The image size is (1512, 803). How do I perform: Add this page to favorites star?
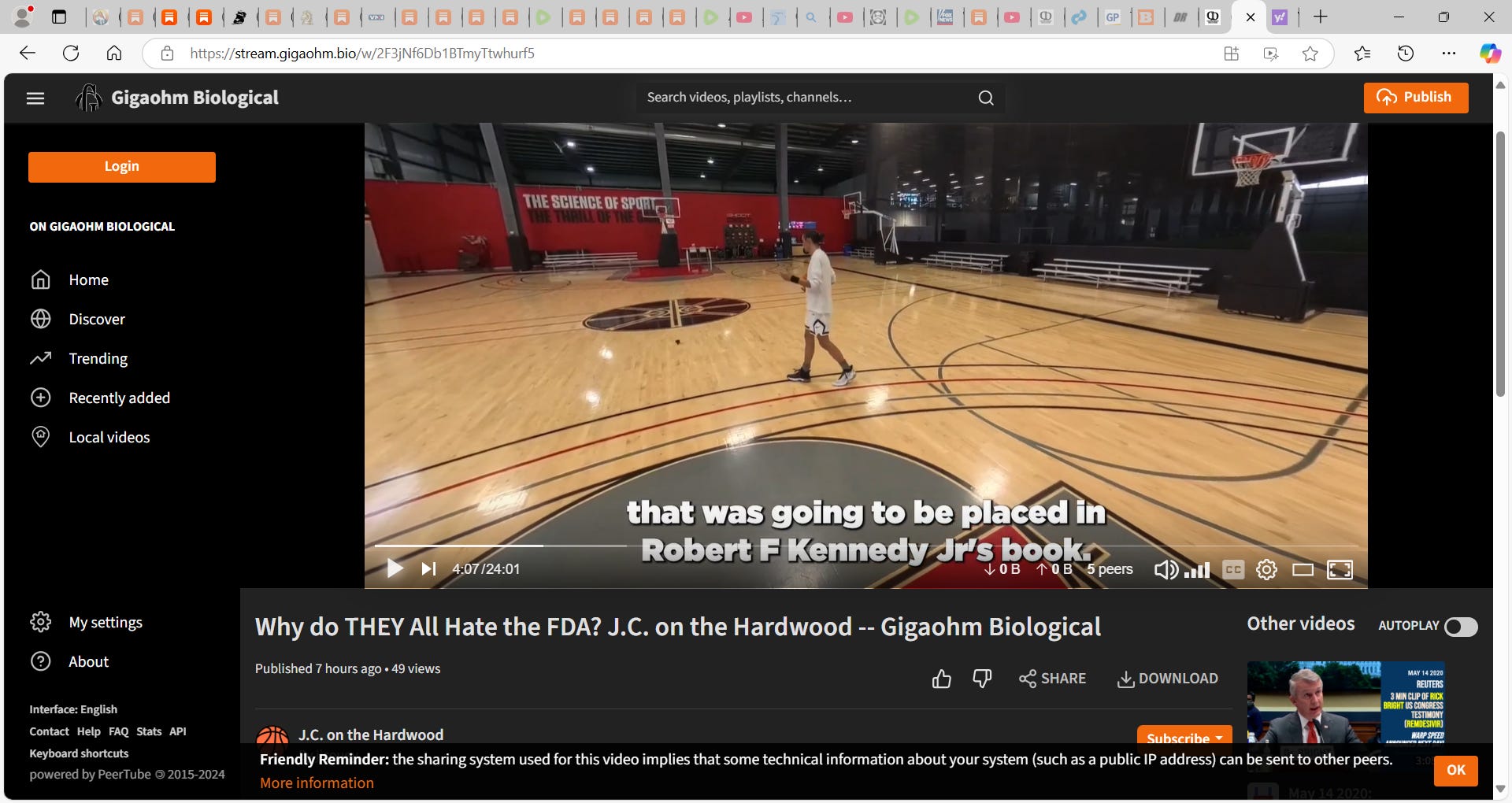pos(1310,54)
